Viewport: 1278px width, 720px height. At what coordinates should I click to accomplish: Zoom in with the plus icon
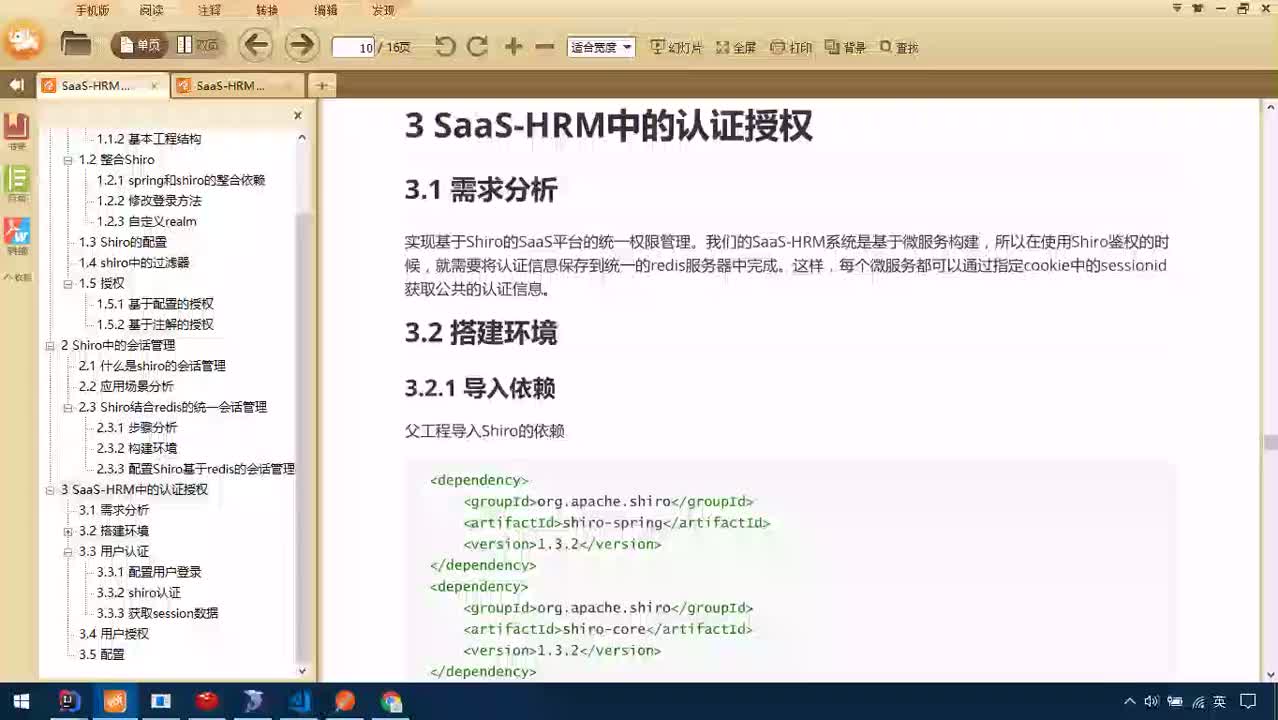513,46
